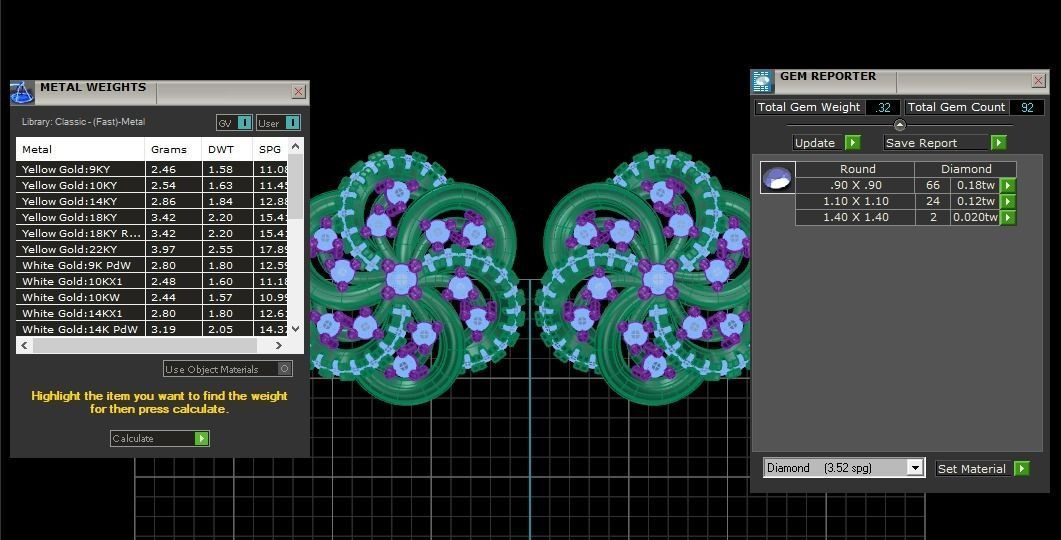Click the Grams column header

pos(173,150)
